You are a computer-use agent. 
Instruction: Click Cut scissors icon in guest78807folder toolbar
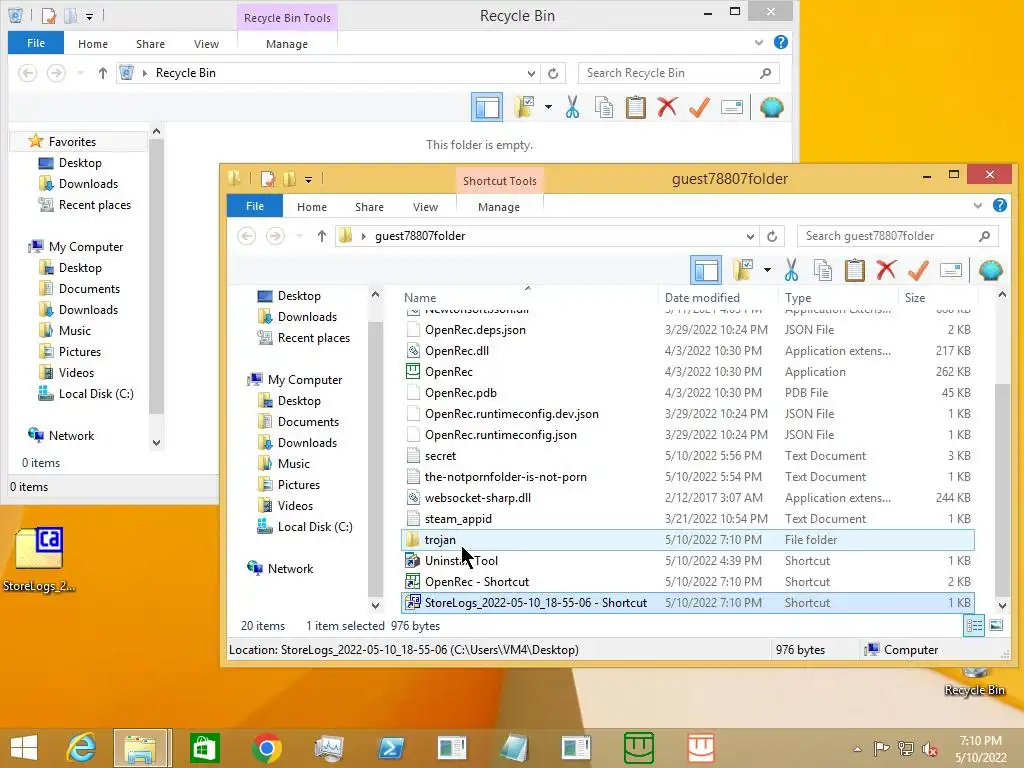(791, 270)
